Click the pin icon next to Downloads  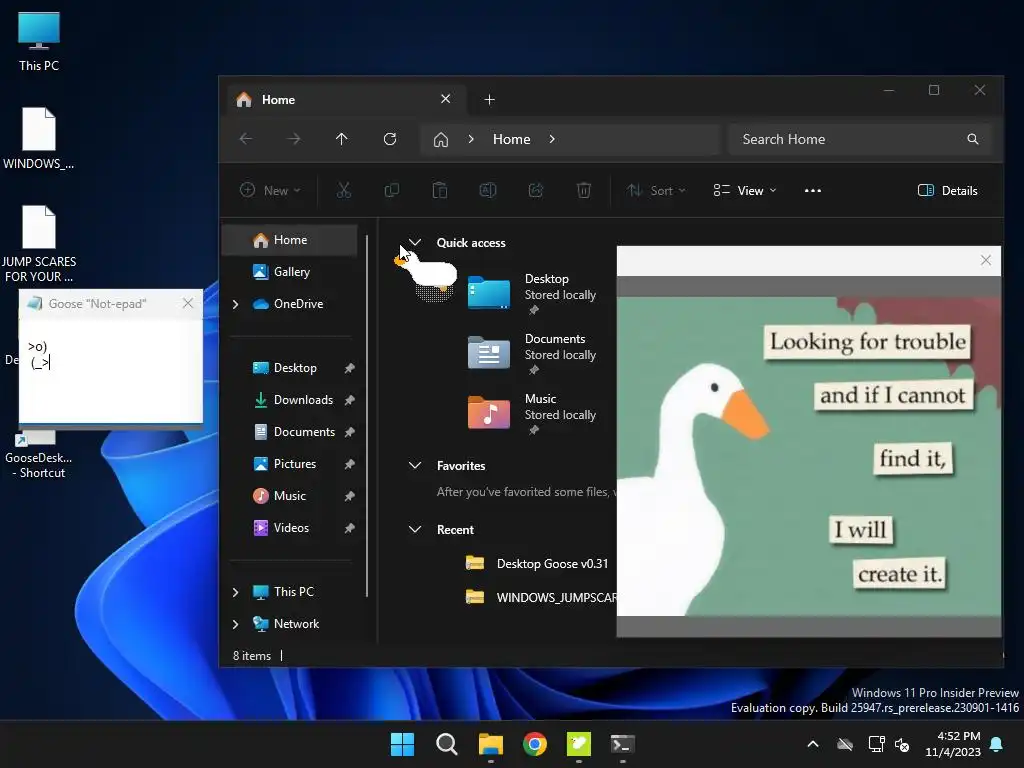[x=349, y=400]
